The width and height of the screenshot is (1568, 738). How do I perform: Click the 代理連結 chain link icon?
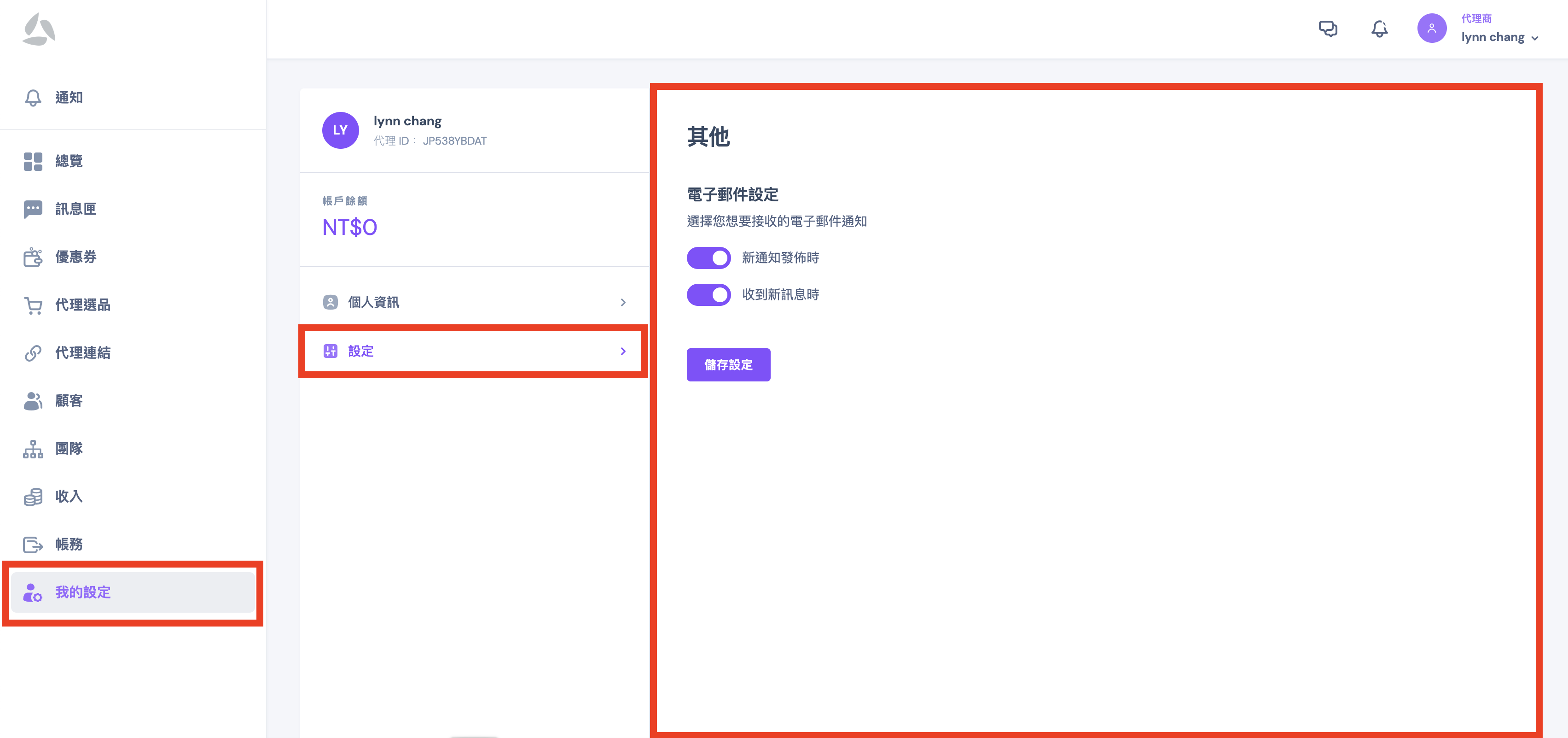click(33, 353)
